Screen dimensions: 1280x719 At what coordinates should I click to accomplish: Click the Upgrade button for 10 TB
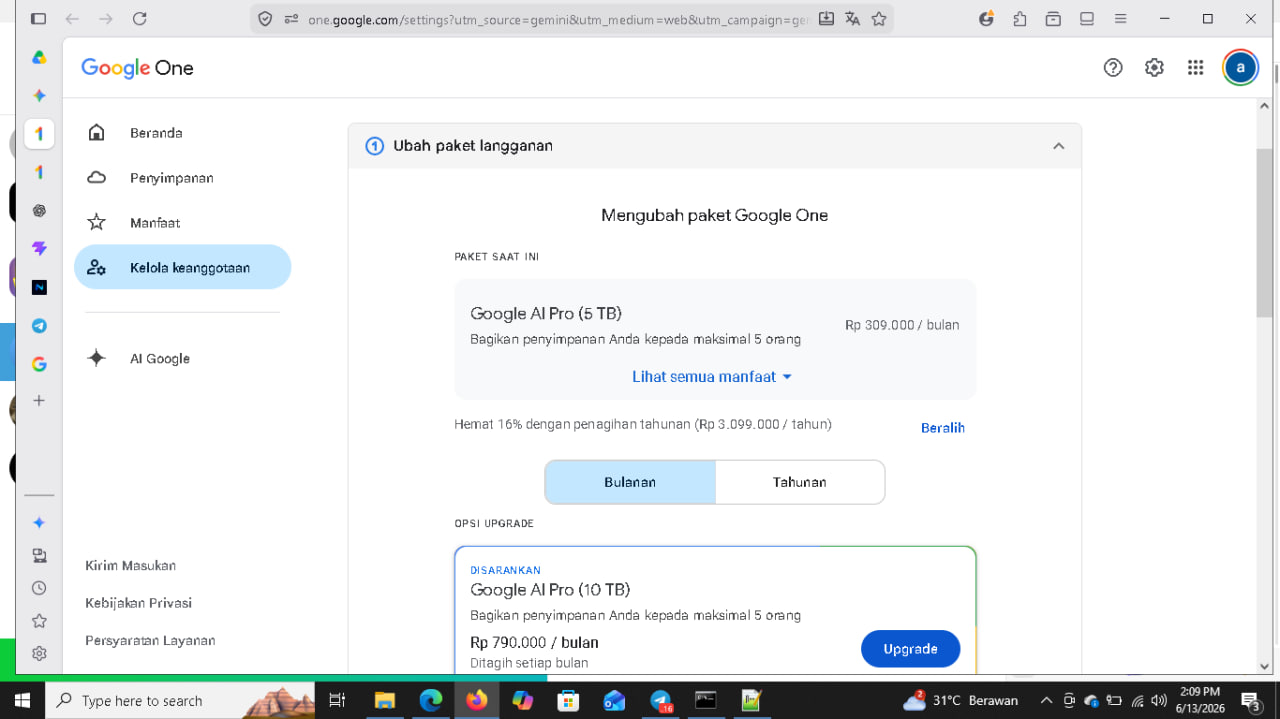(x=910, y=649)
